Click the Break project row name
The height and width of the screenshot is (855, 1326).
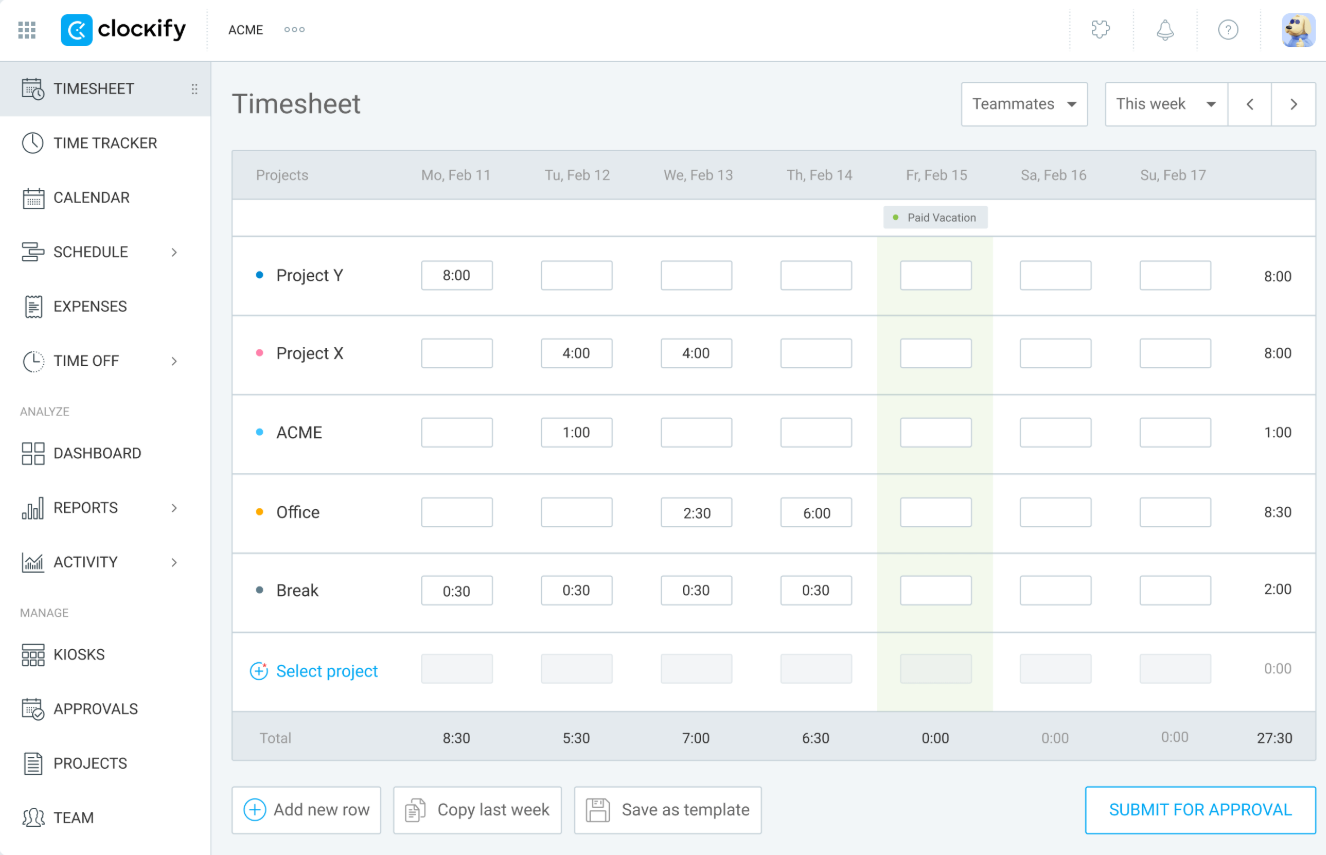297,590
